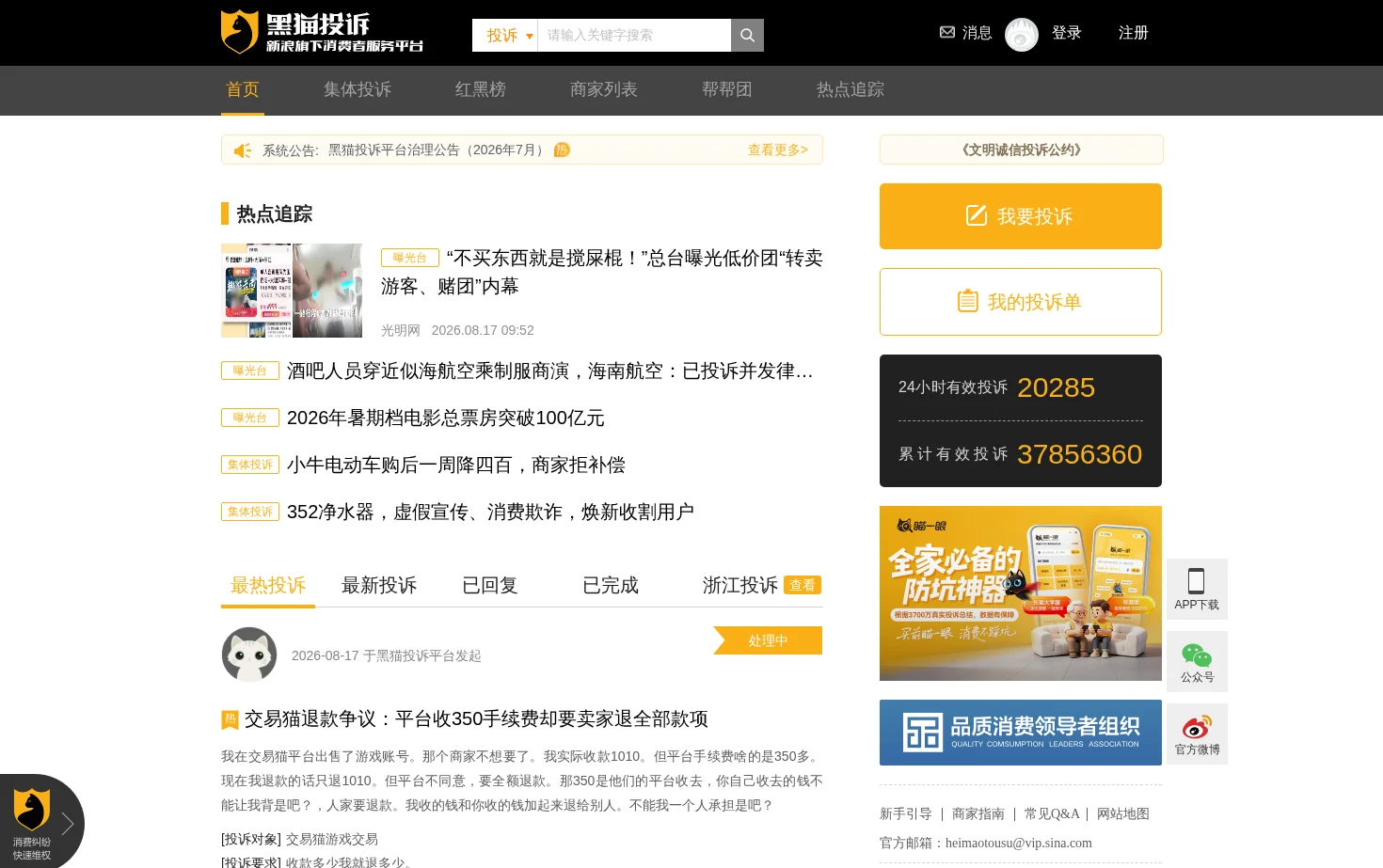Click the 集体投诉 tag beside 352净水器
The height and width of the screenshot is (868, 1383).
tap(250, 512)
